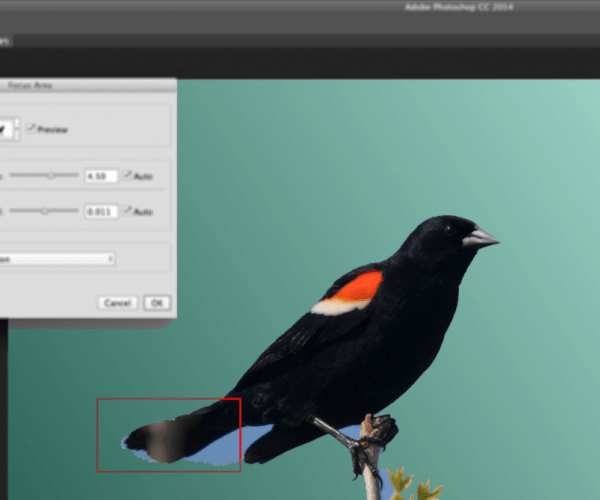Click the slider handle next to 4.50
Screen dimensions: 600x500
[x=51, y=175]
